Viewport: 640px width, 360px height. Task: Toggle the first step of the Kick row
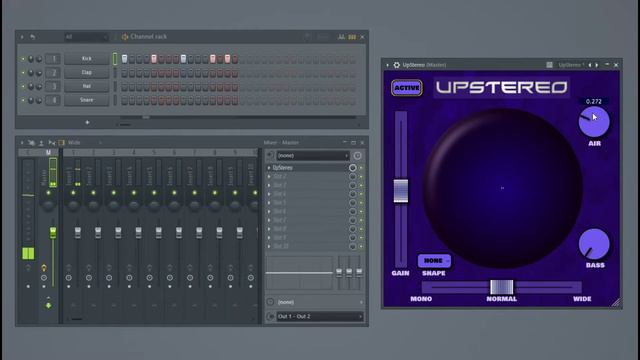pyautogui.click(x=124, y=59)
